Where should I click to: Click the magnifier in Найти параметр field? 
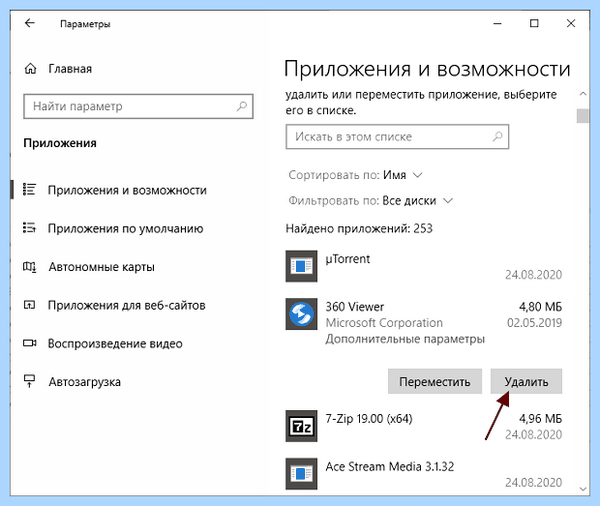point(241,106)
